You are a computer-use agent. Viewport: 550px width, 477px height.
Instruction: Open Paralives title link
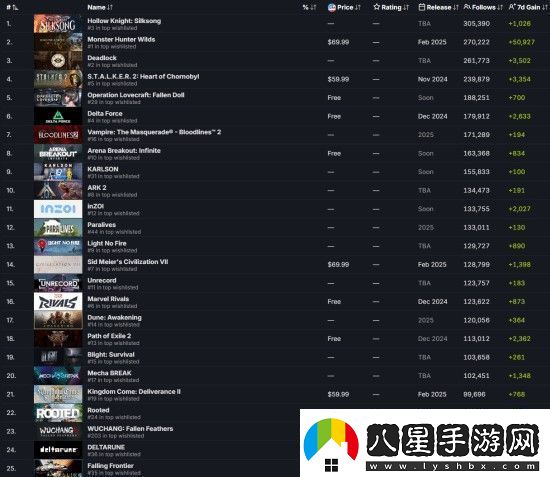point(101,225)
